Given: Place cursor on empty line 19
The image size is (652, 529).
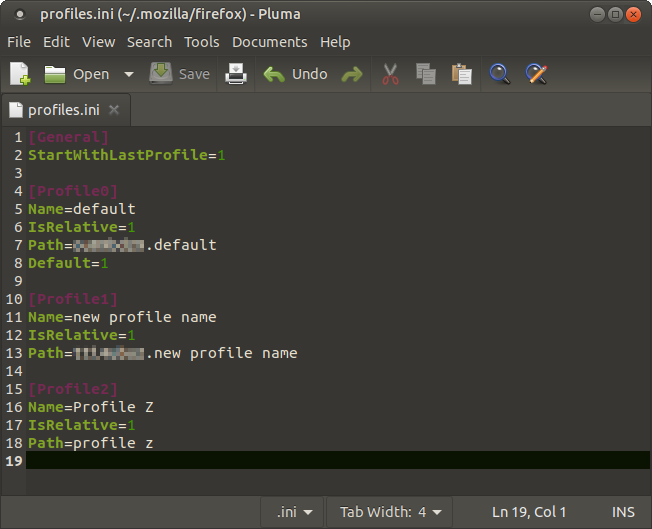Looking at the screenshot, I should [338, 460].
